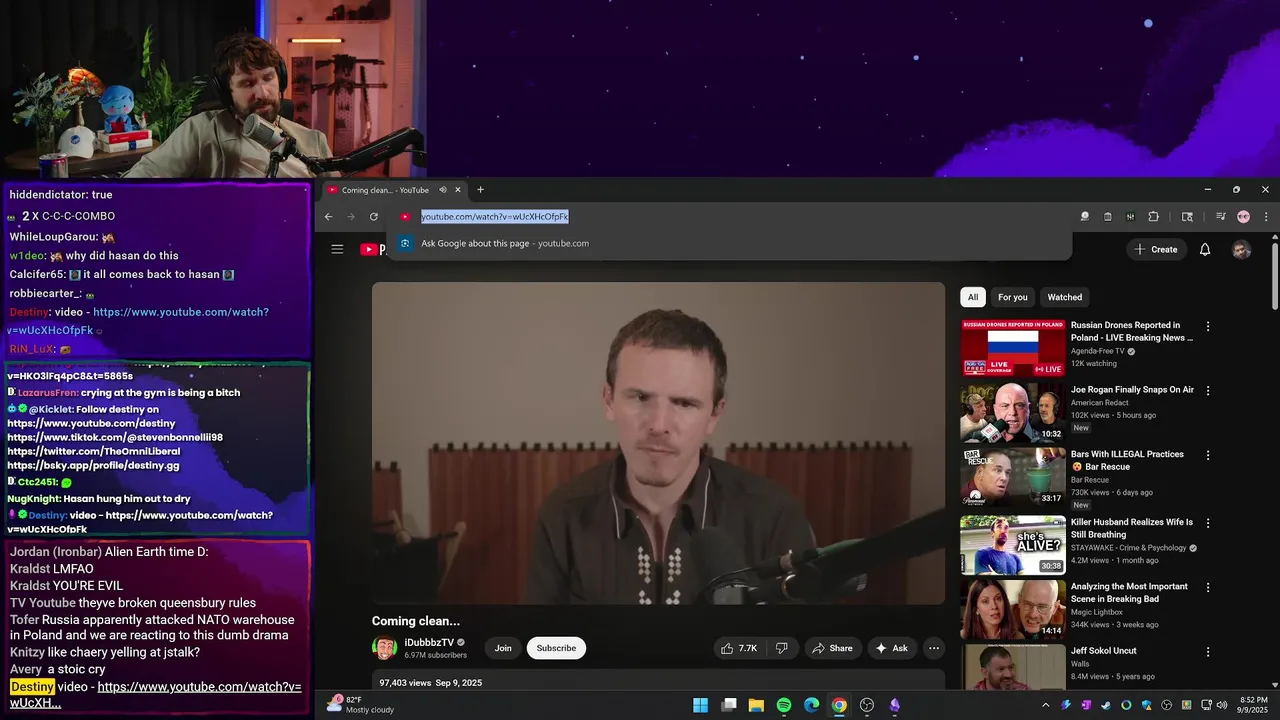Open options for Jeff Sokol Uncut
The height and width of the screenshot is (720, 1280).
1207,651
